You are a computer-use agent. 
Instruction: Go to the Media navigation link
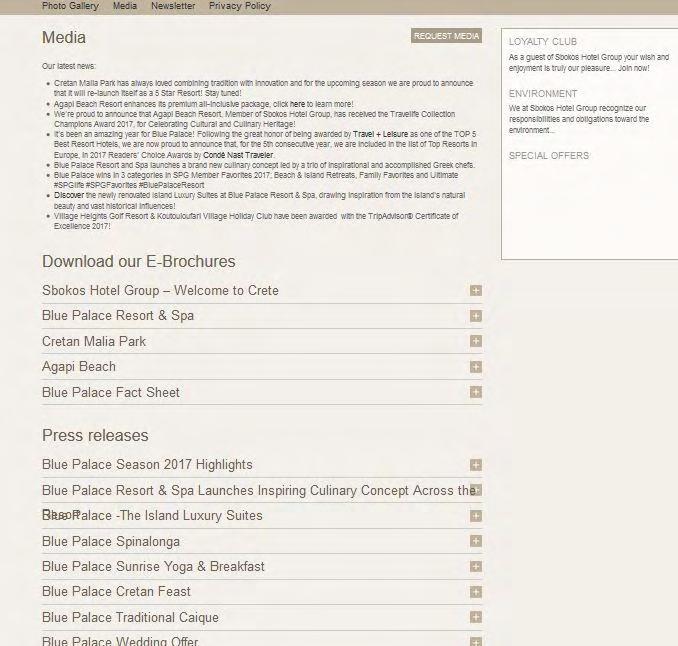pyautogui.click(x=125, y=6)
